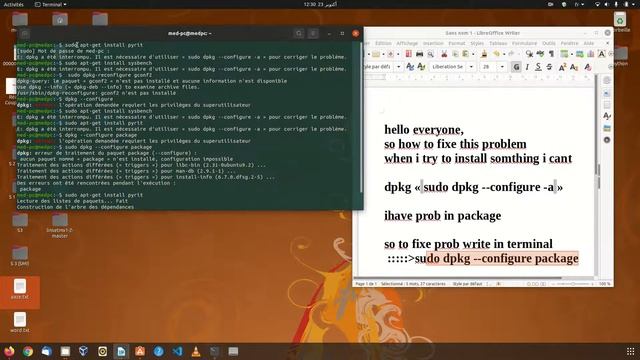Click the Insert Image icon in Writer

[580, 54]
